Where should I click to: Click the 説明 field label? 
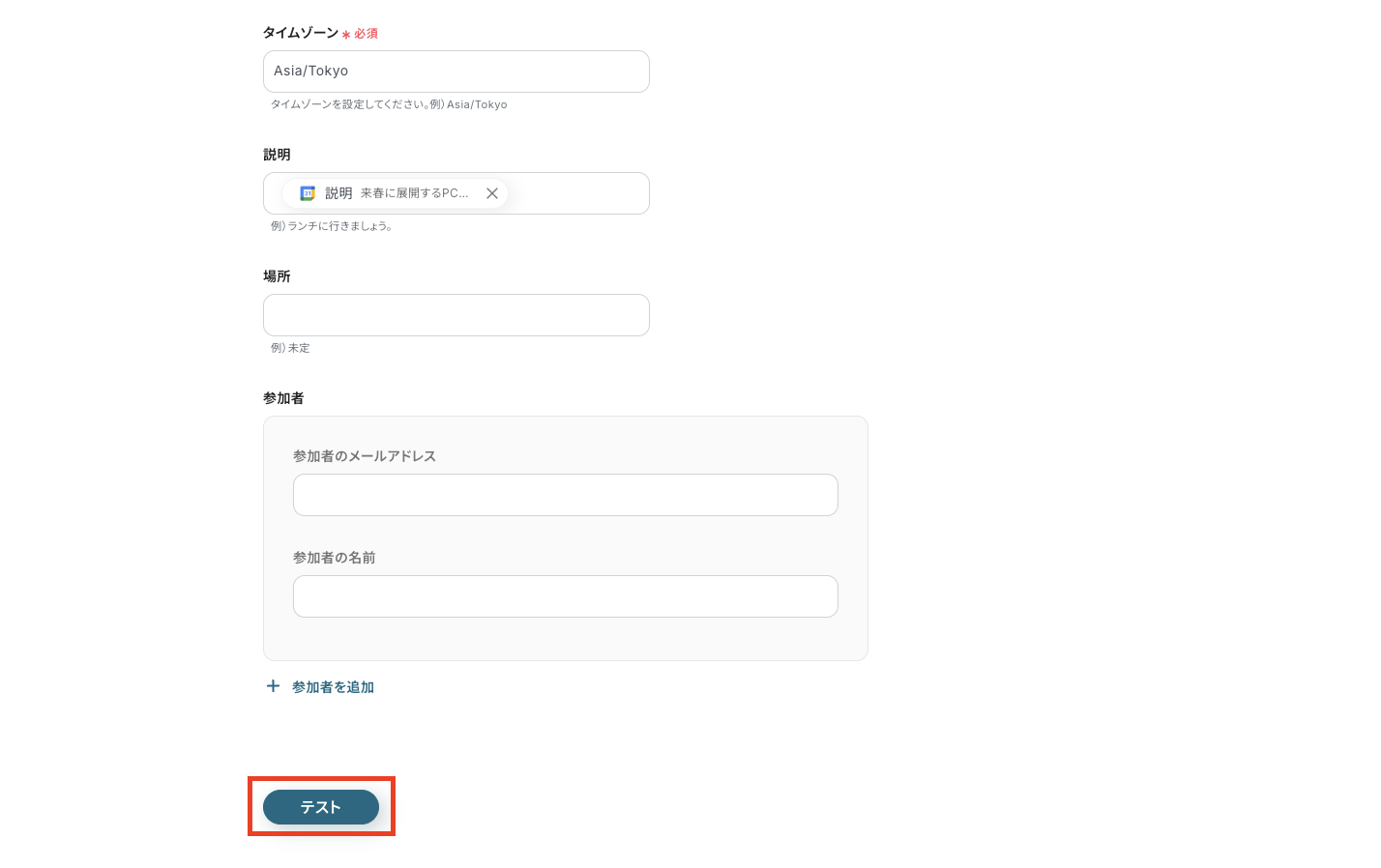coord(277,155)
